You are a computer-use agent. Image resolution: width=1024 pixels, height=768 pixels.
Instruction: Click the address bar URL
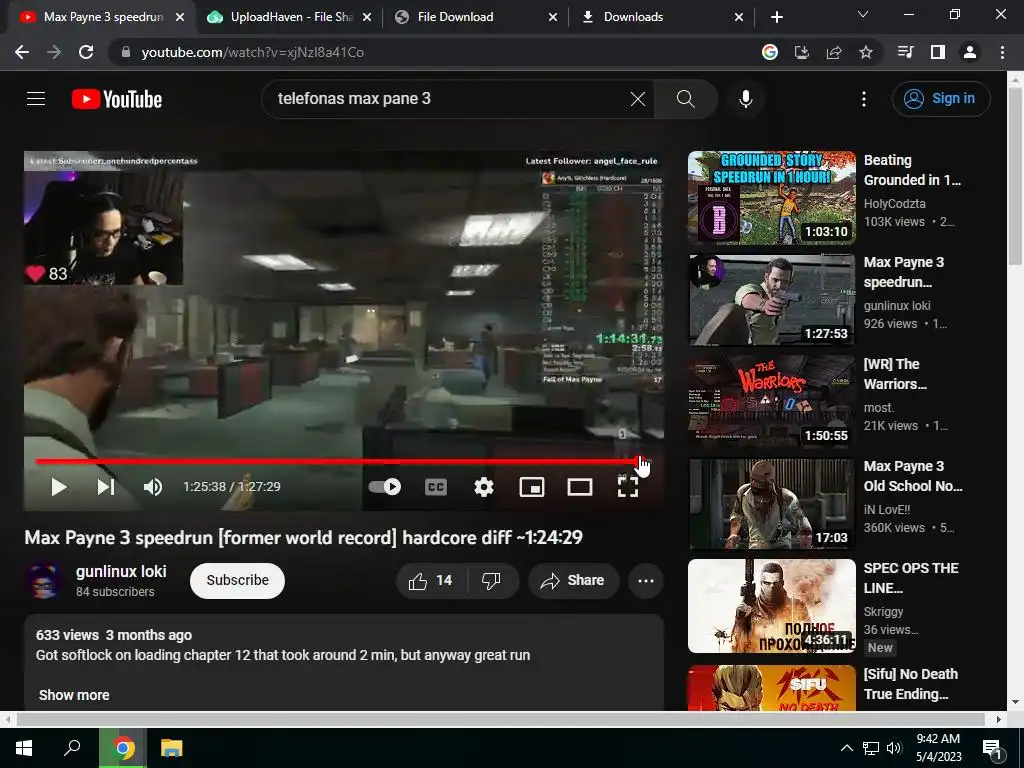pyautogui.click(x=252, y=52)
